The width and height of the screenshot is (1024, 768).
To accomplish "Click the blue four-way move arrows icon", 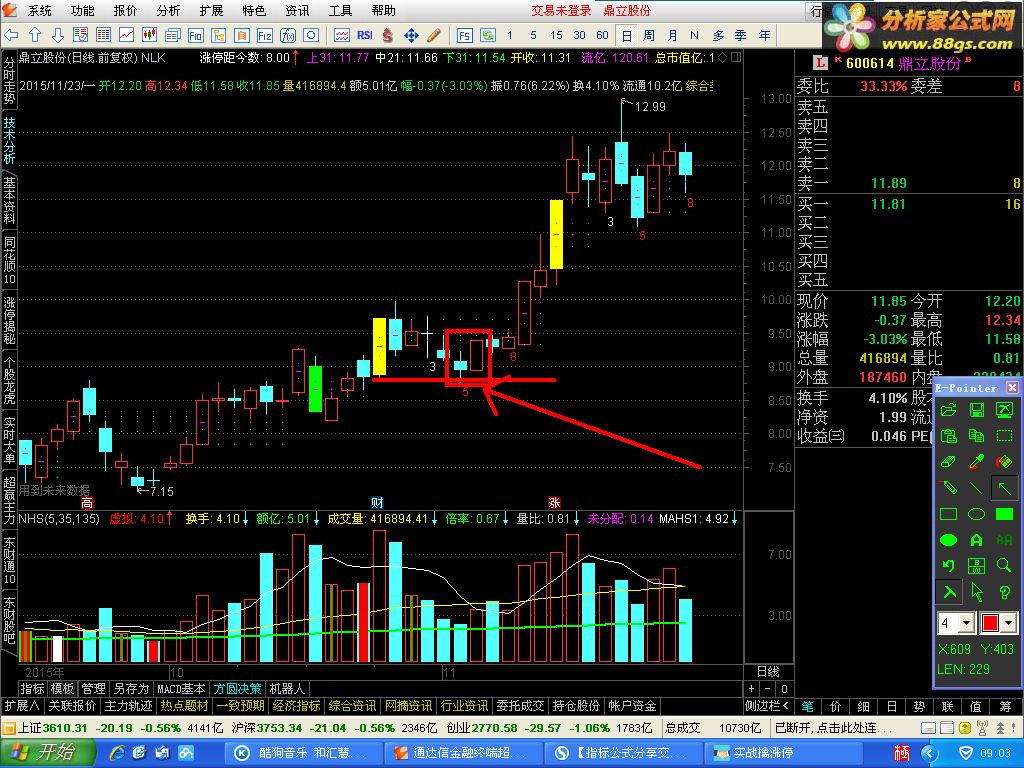I will pyautogui.click(x=411, y=35).
